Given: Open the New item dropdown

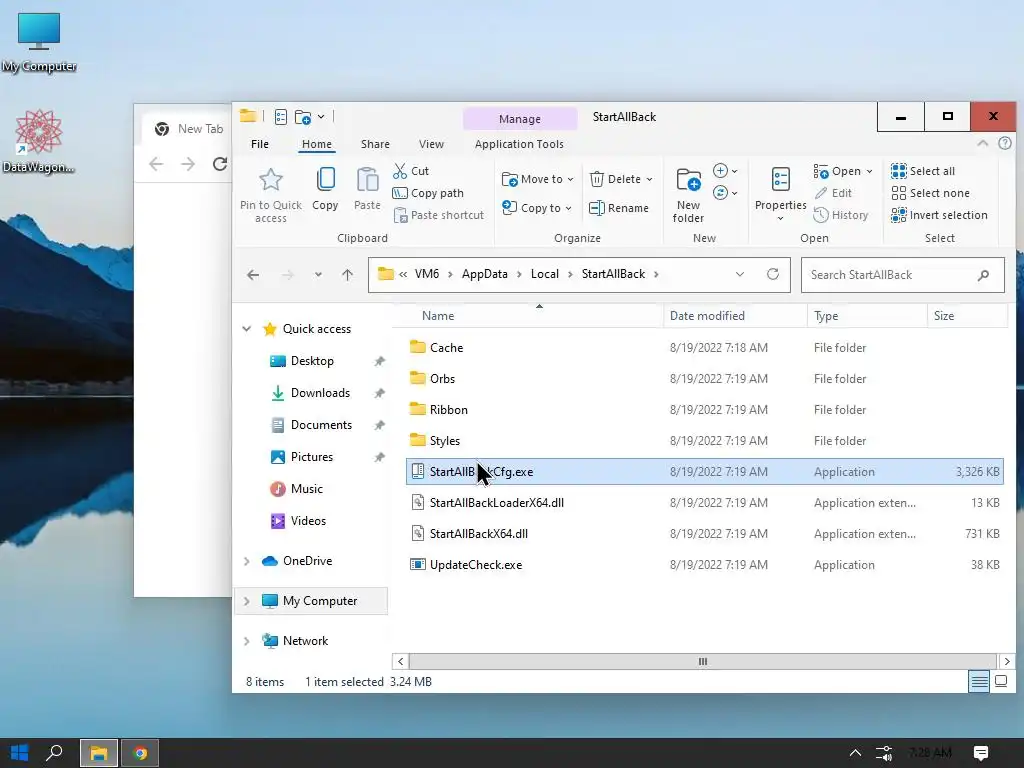Looking at the screenshot, I should (726, 171).
